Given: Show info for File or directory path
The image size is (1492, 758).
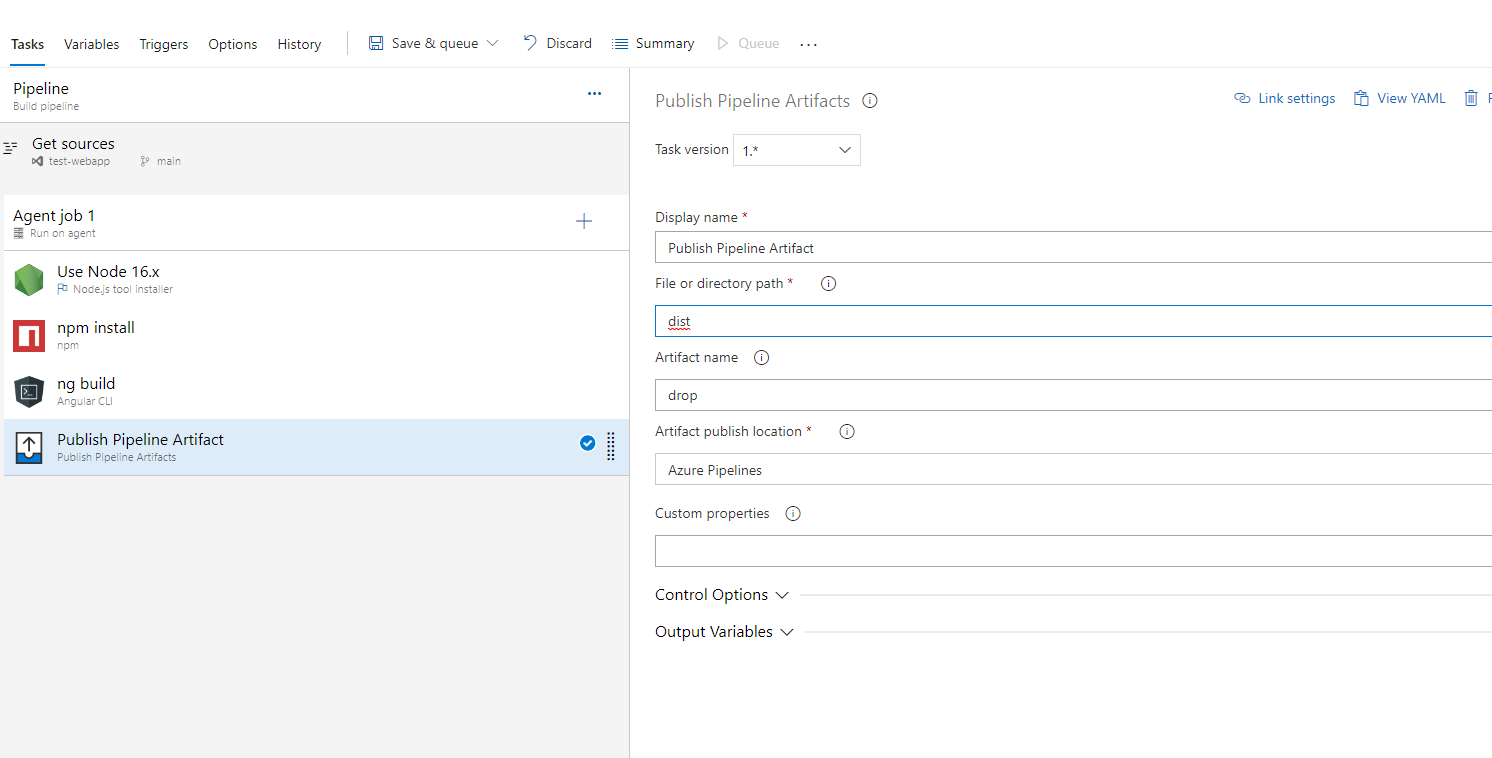Looking at the screenshot, I should [828, 283].
